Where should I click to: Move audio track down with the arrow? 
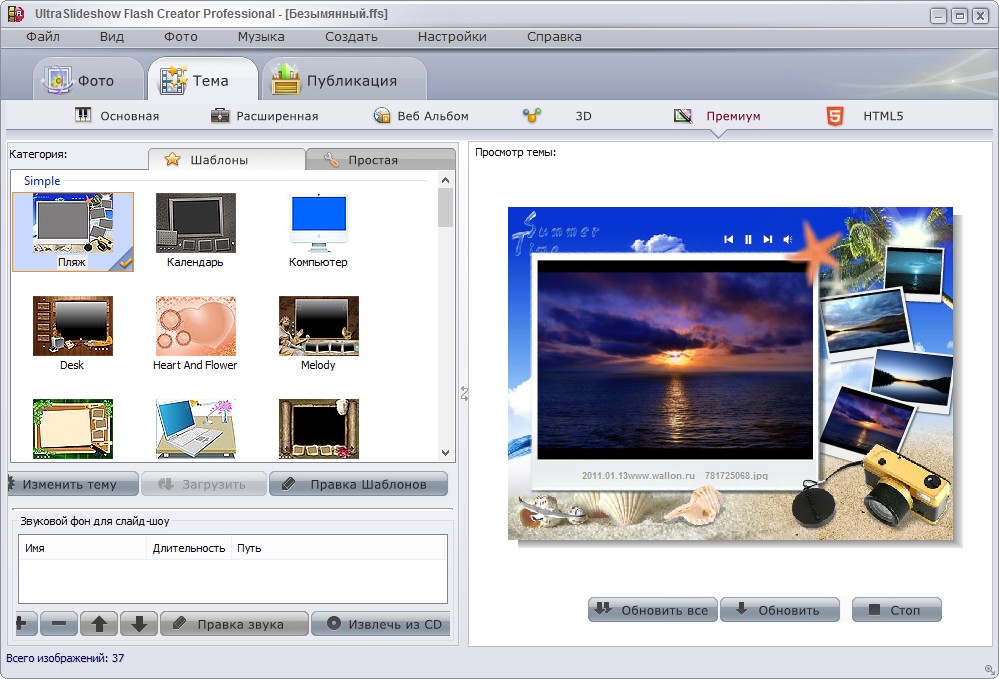point(139,624)
